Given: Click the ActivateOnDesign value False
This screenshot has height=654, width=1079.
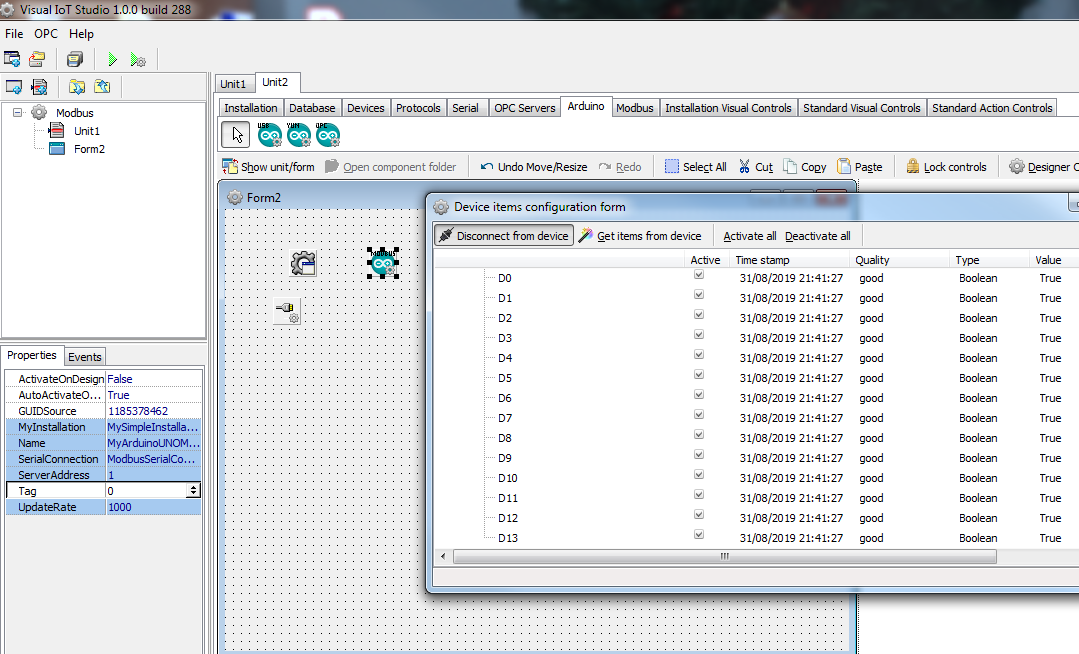Looking at the screenshot, I should 153,379.
